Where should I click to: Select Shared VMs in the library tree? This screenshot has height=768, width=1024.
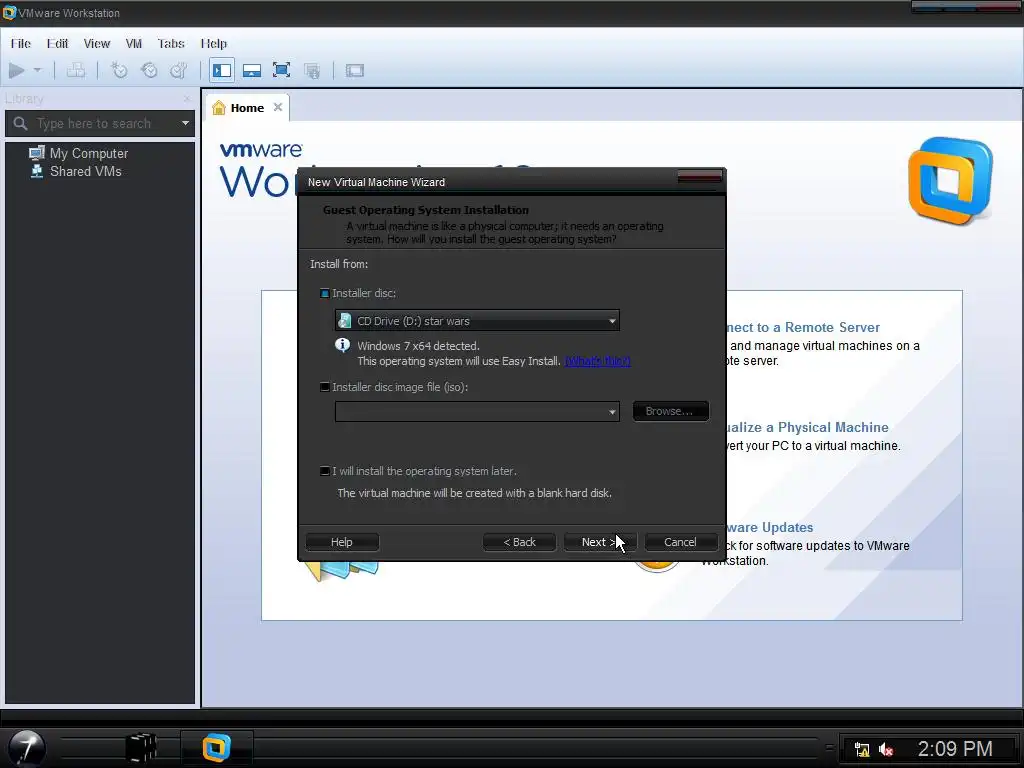(76, 171)
